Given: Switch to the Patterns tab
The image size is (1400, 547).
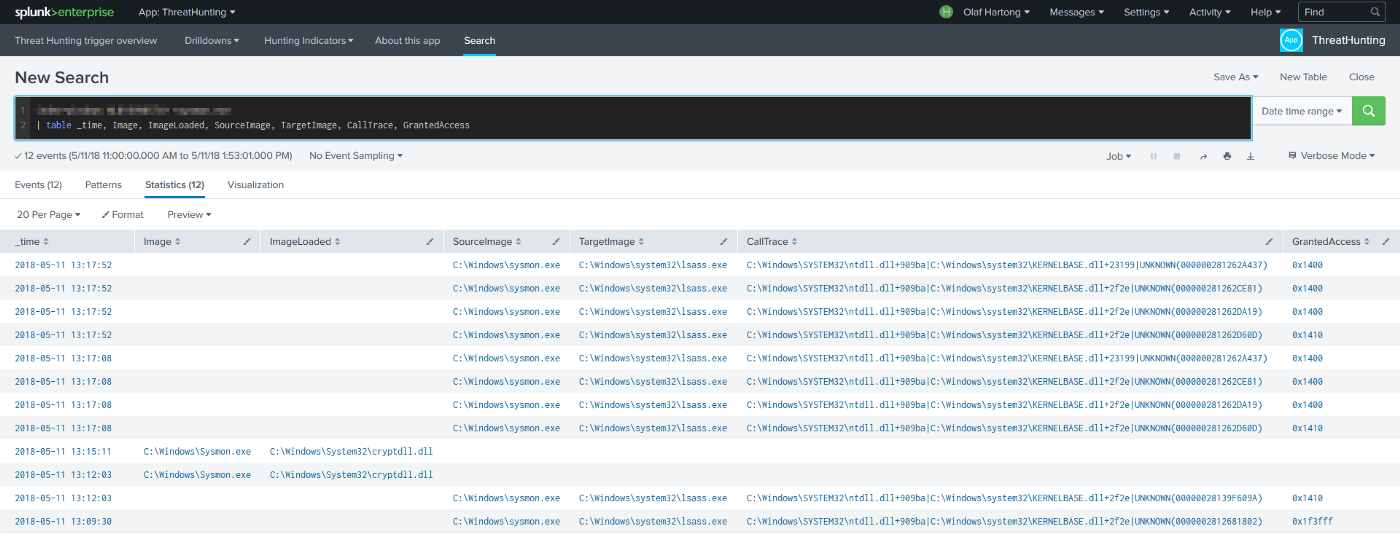Looking at the screenshot, I should tap(103, 185).
